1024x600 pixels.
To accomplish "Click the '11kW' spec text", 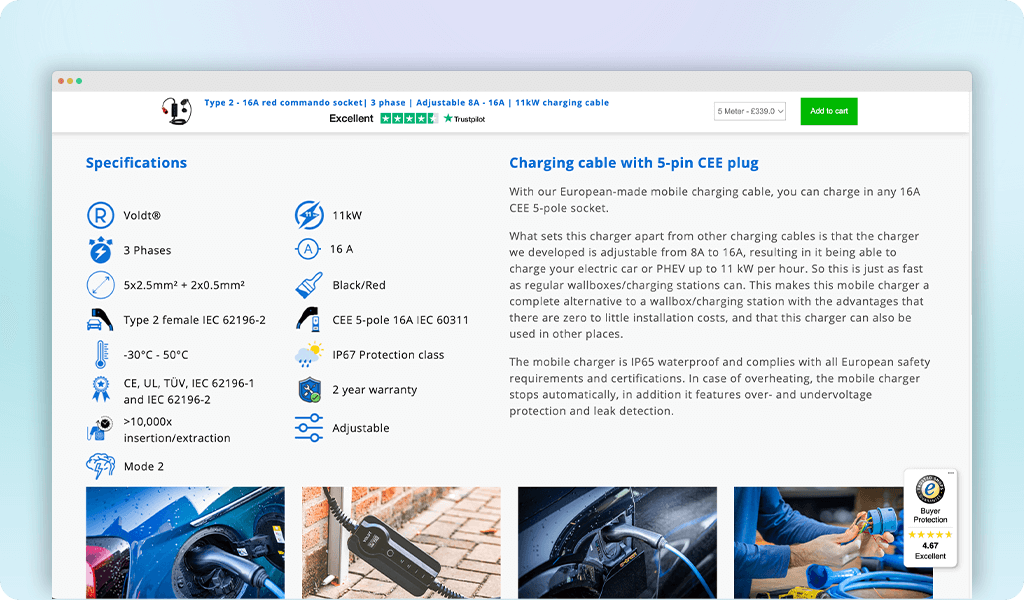I will click(347, 215).
